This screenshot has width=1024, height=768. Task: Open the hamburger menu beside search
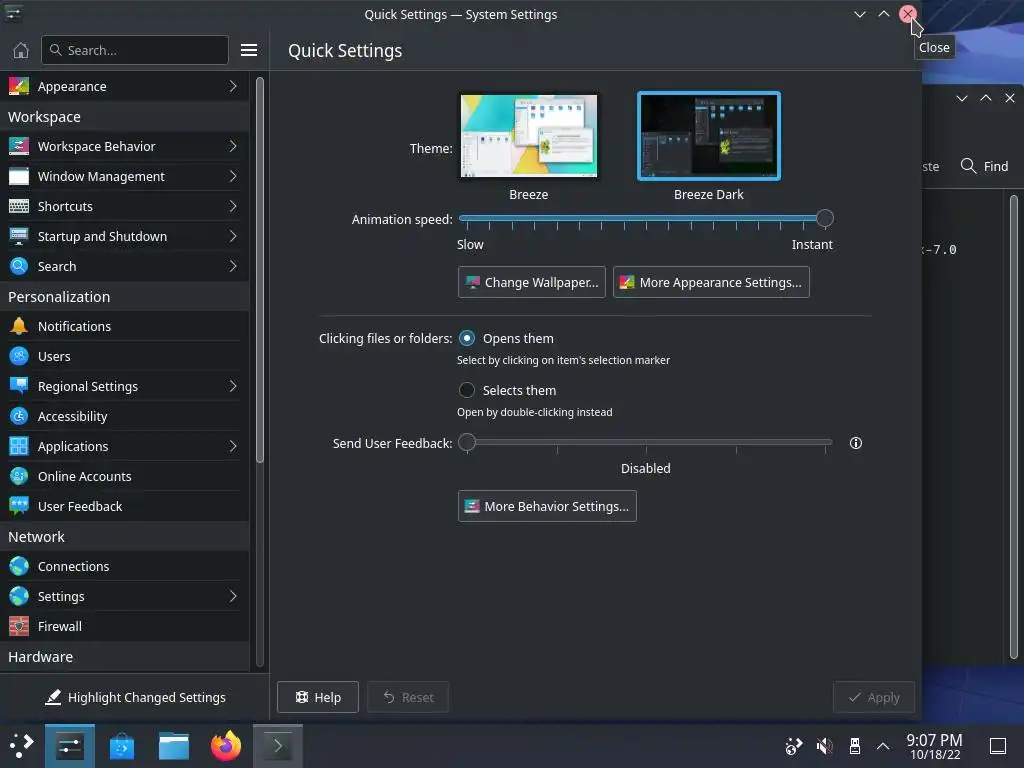249,50
